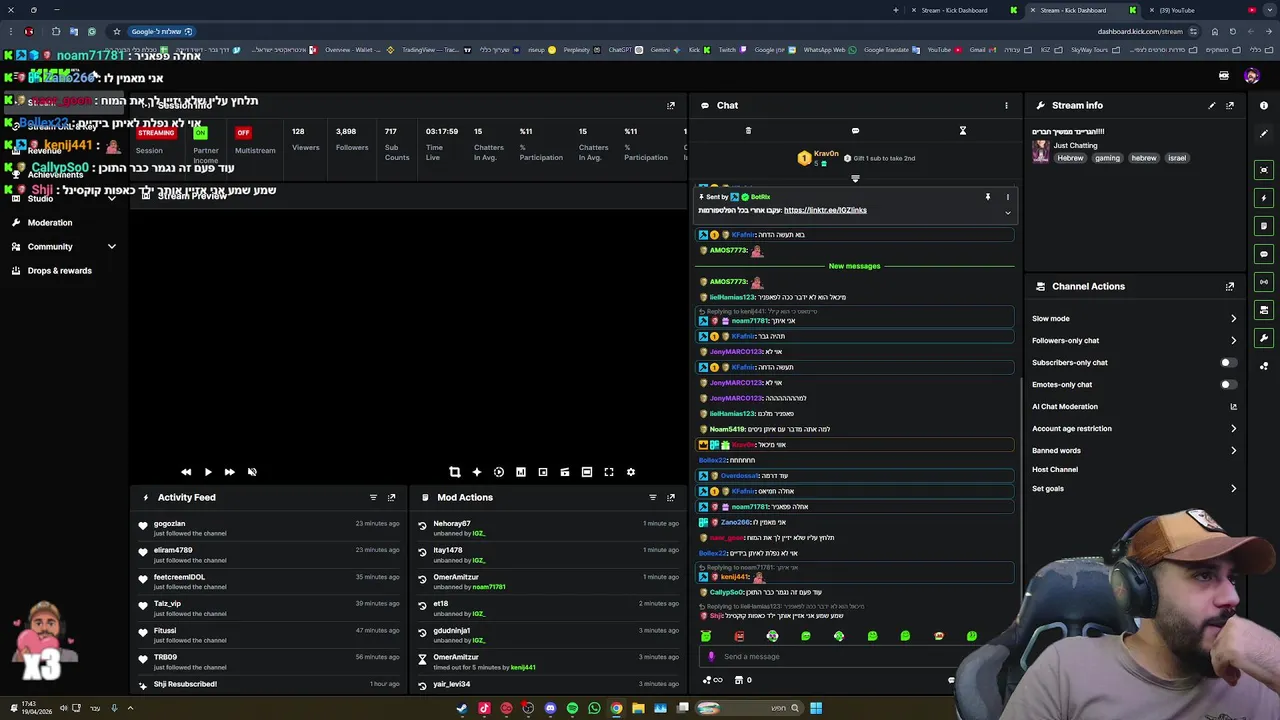Viewport: 1280px width, 720px height.
Task: Click the sparkle icon under the preview
Action: (x=477, y=472)
